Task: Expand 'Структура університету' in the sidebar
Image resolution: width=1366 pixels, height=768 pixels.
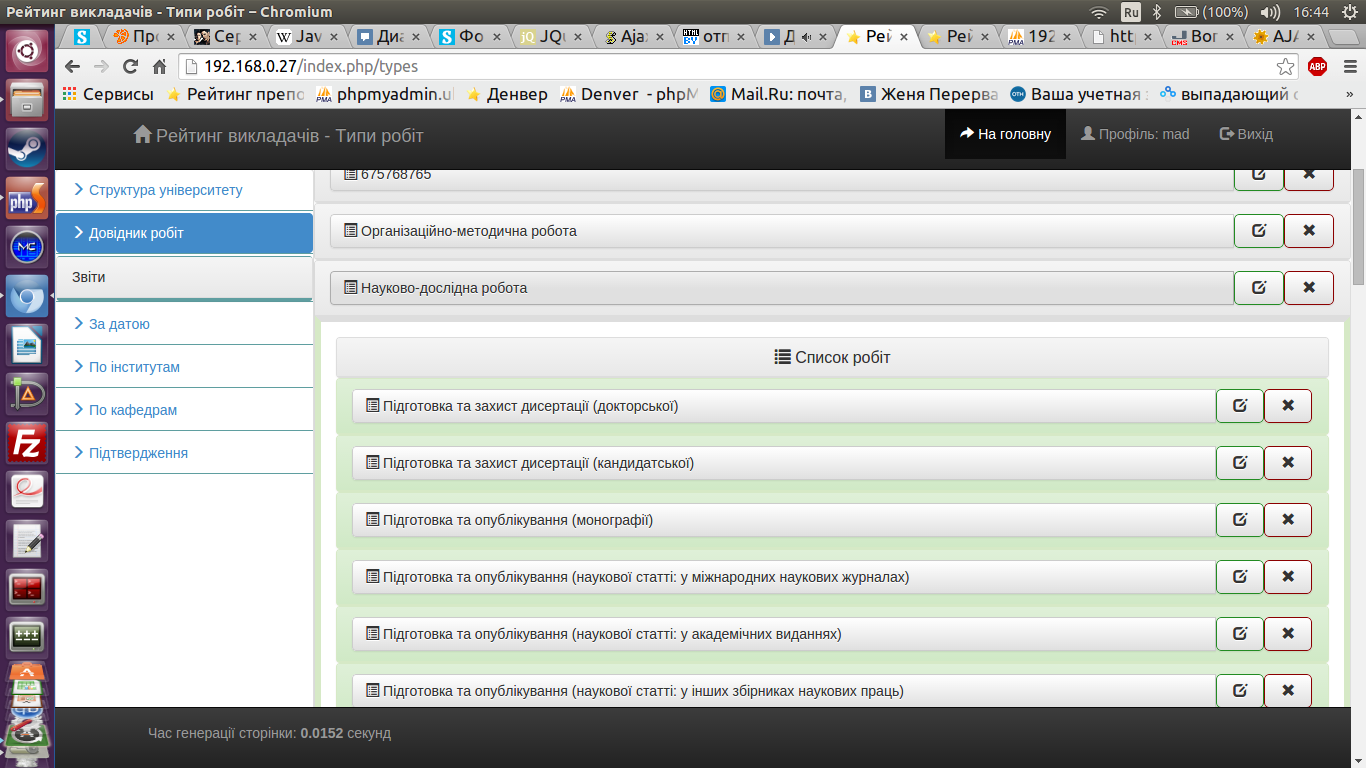Action: pos(184,190)
